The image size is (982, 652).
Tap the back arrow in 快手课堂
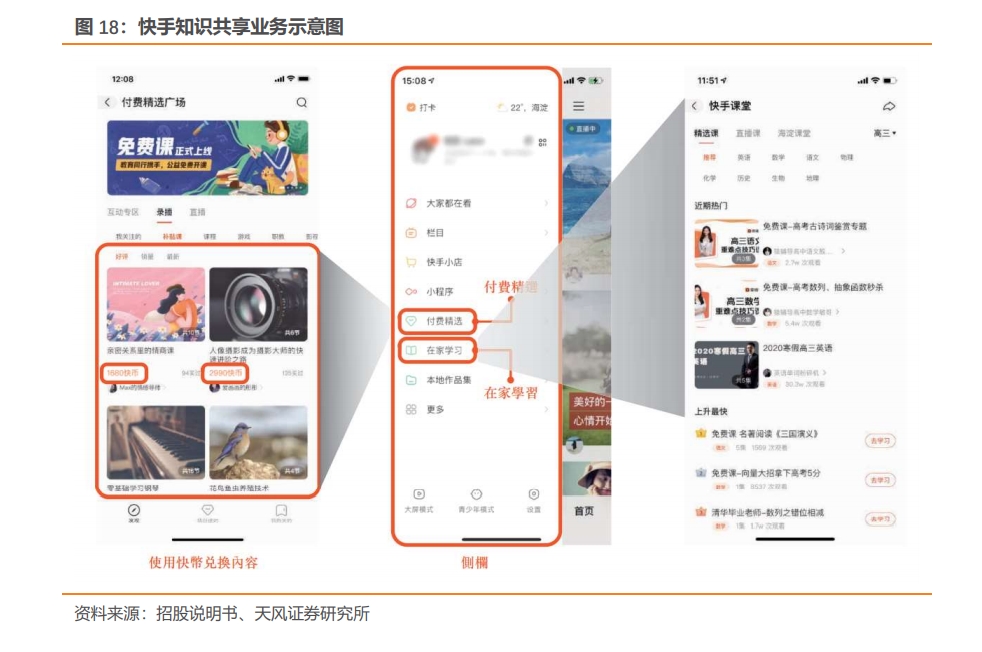(x=695, y=106)
